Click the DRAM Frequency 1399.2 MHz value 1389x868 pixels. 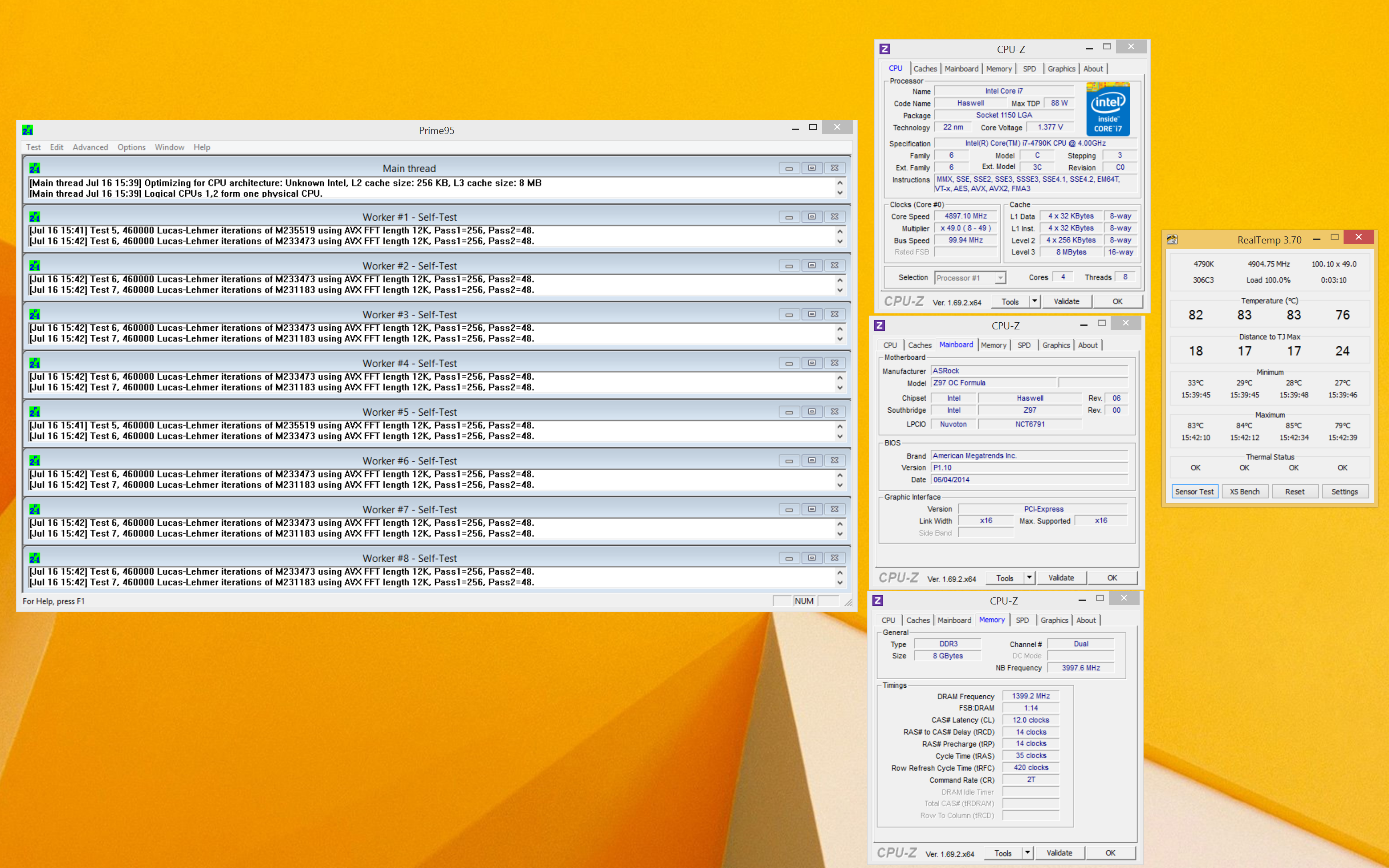coord(1031,696)
